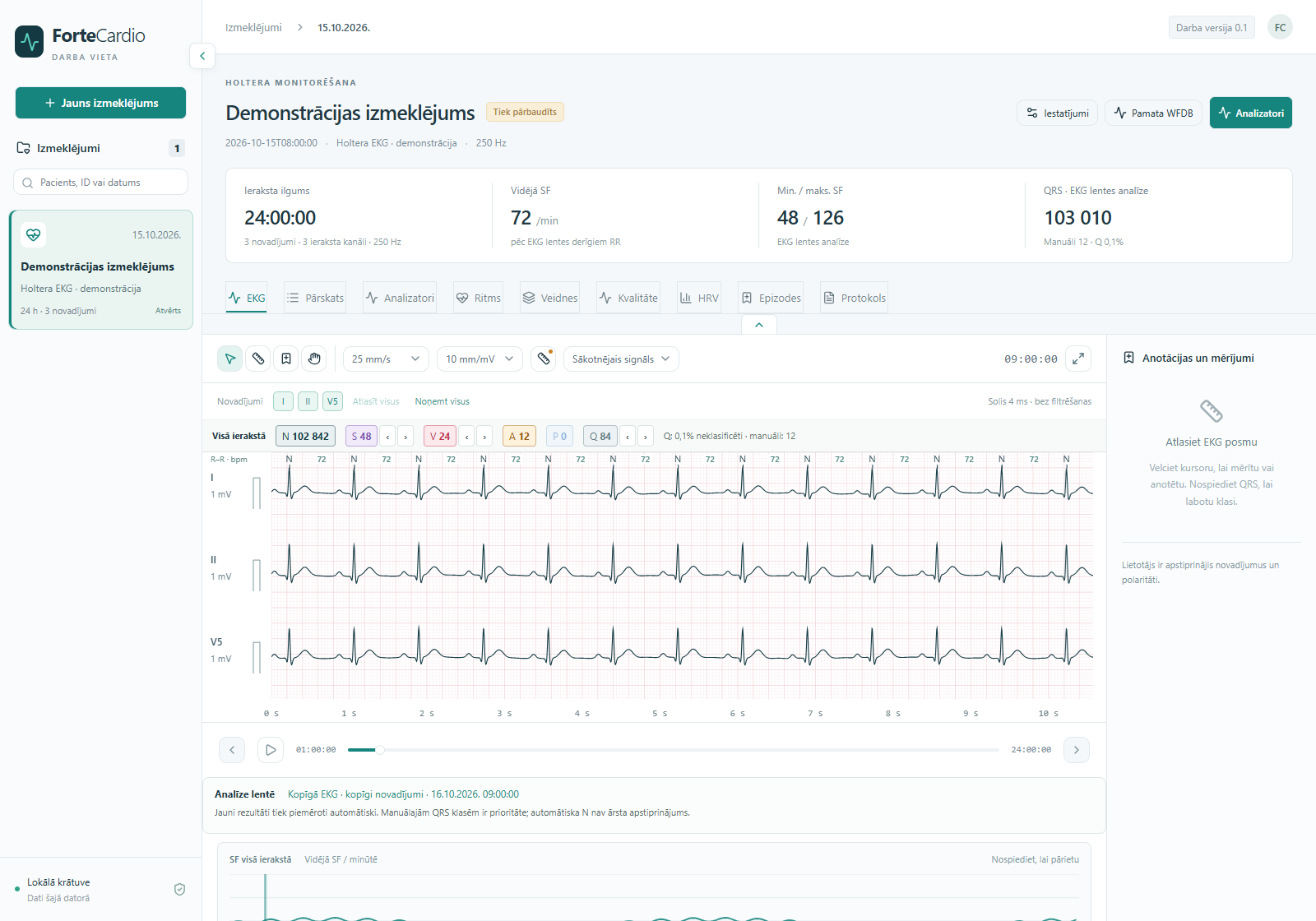This screenshot has height=921, width=1316.
Task: Click the Pamata WFDB button
Action: tap(1154, 113)
